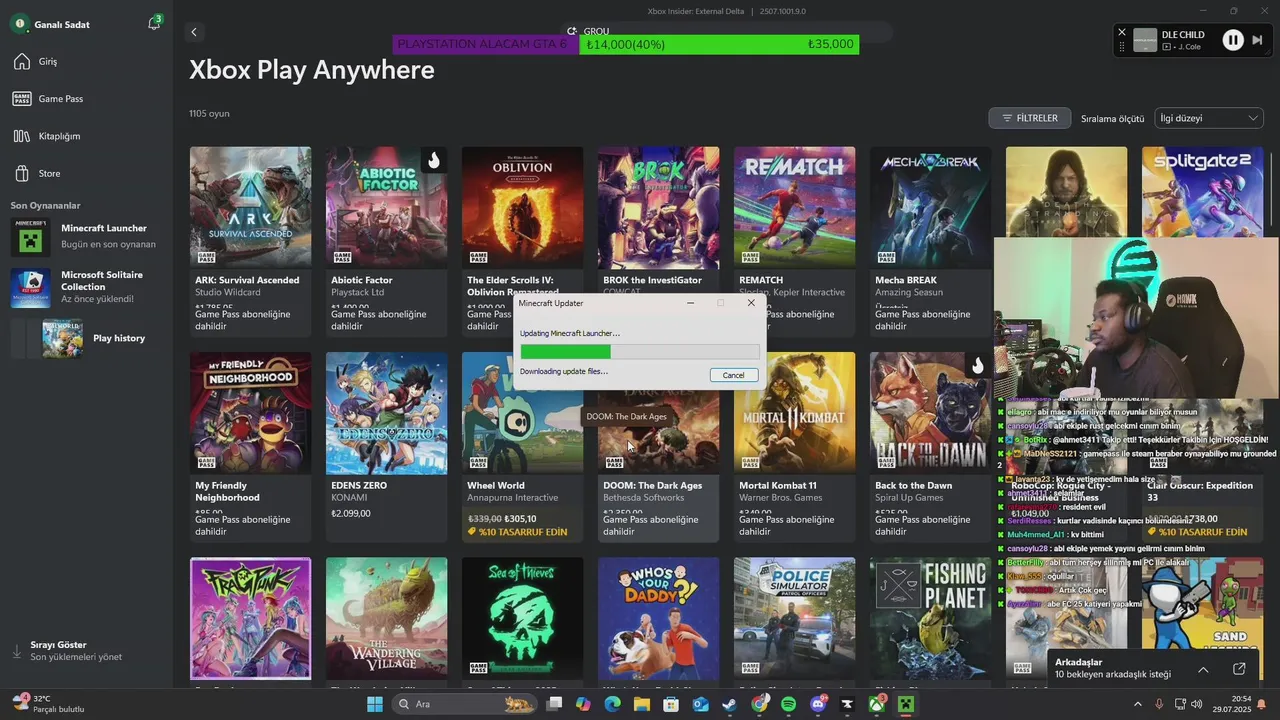Open Discord from the taskbar
1280x720 pixels.
(x=818, y=704)
